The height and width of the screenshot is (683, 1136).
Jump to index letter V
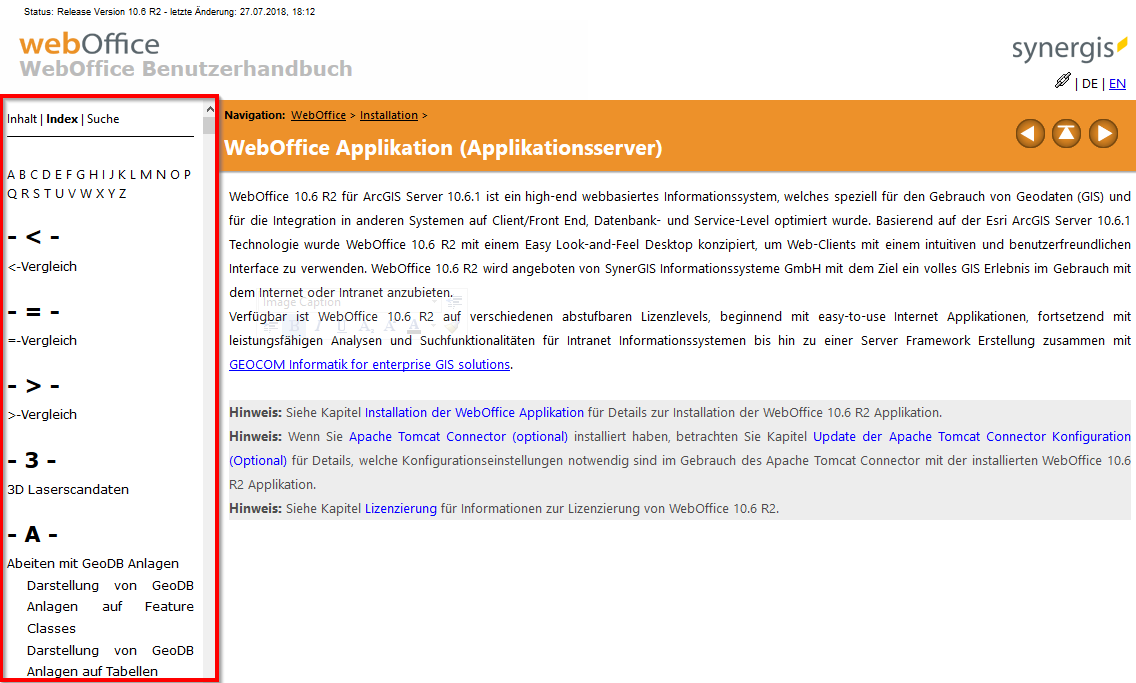coord(72,193)
